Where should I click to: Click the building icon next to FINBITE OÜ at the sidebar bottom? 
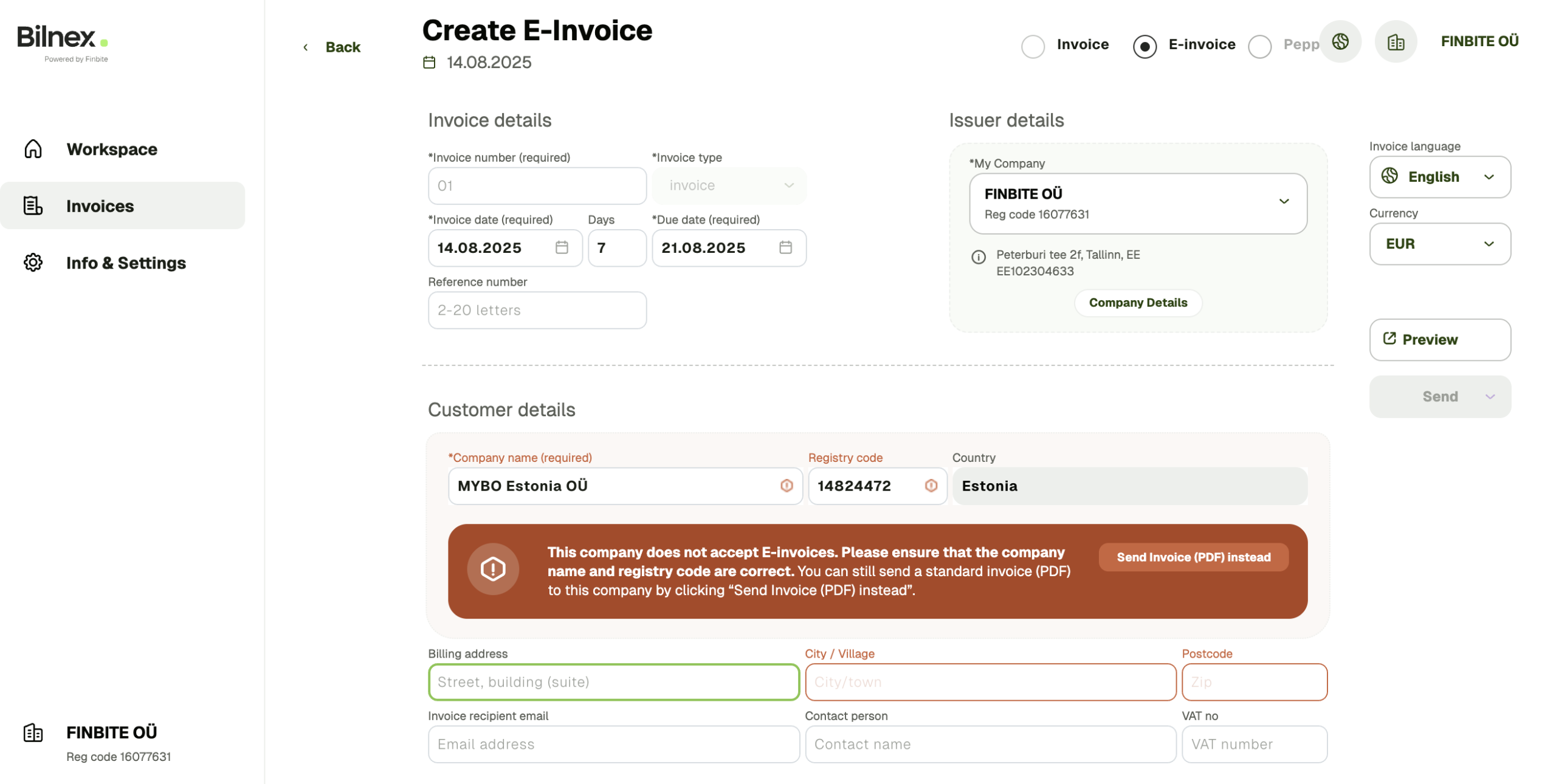point(33,734)
